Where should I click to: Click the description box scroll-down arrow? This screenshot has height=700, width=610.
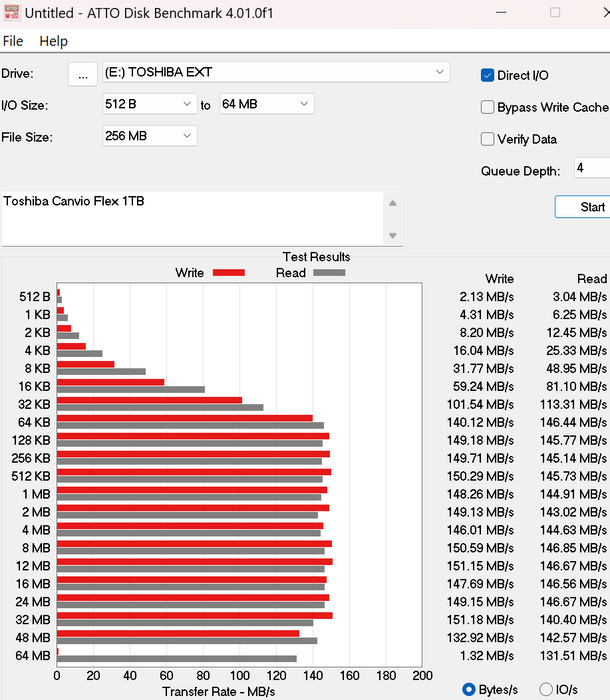click(394, 235)
